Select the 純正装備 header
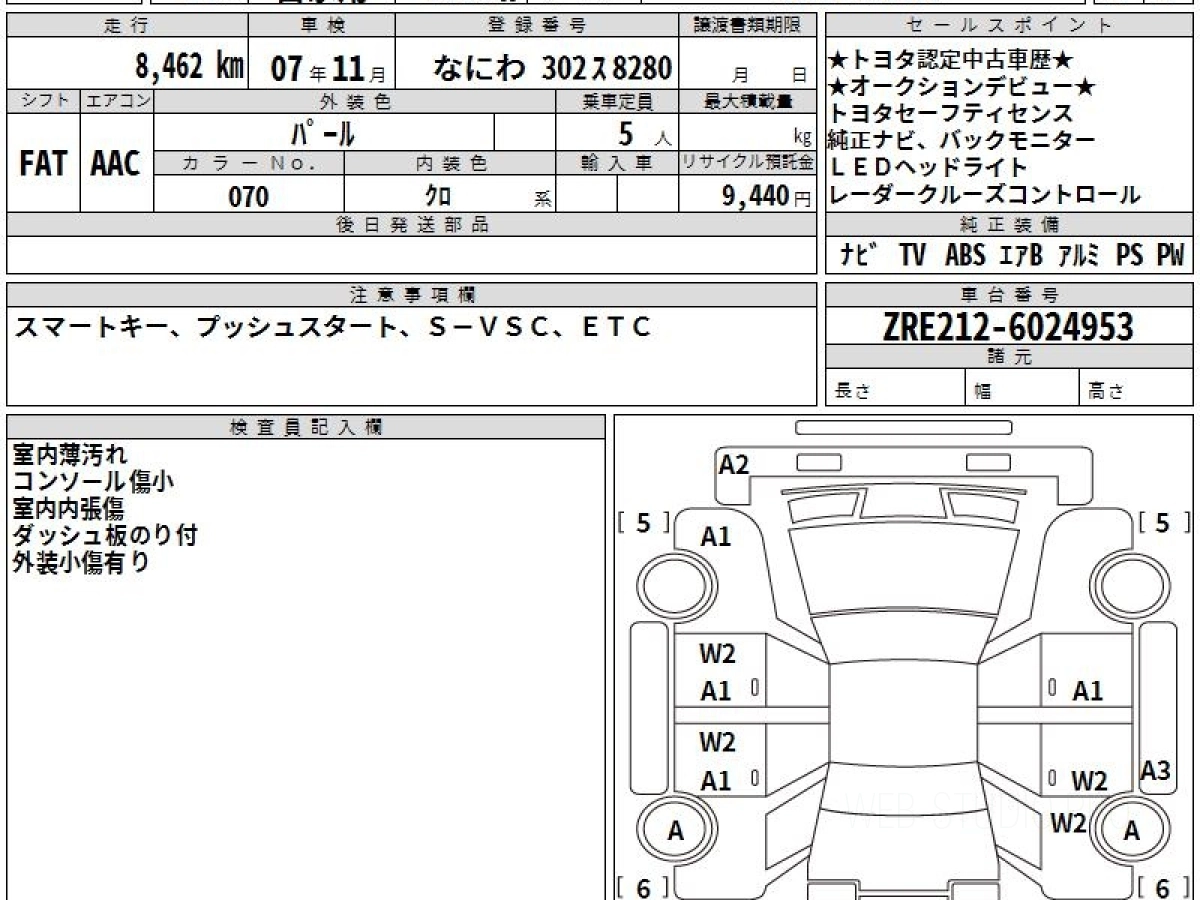Screen dimensions: 1200x900 pos(1008,225)
